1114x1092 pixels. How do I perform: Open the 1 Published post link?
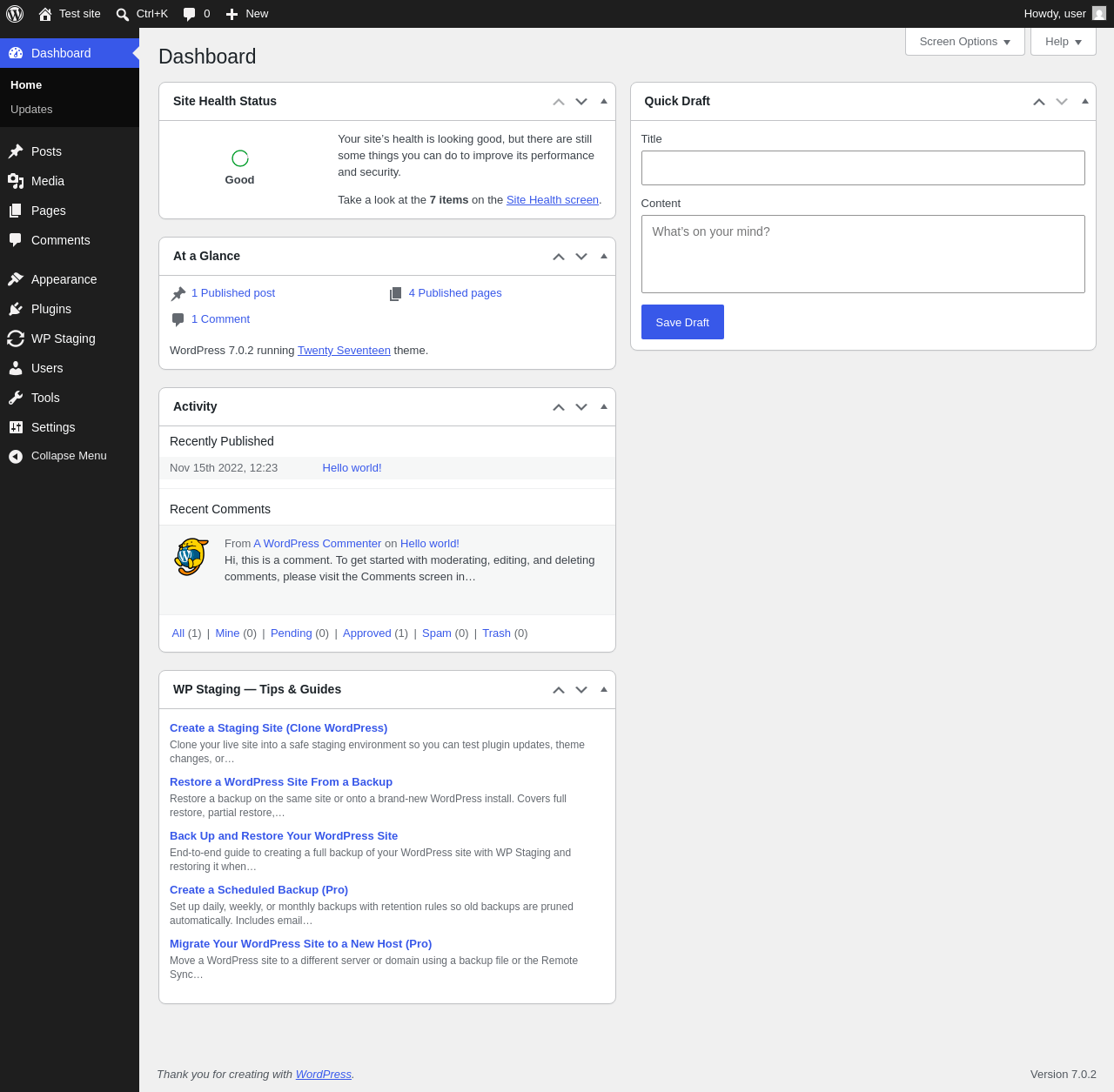(x=233, y=293)
